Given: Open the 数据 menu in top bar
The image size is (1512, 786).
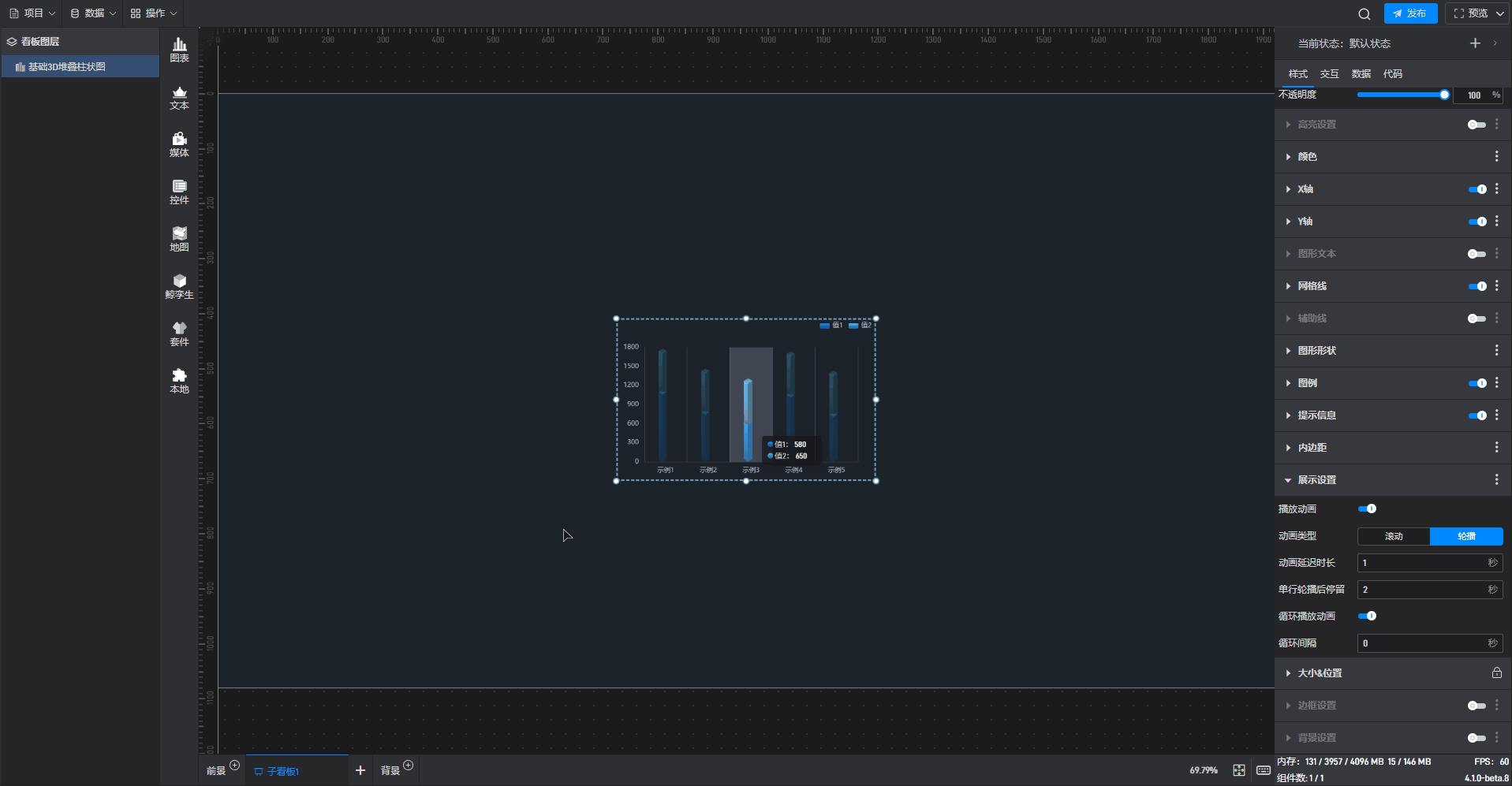Looking at the screenshot, I should (x=93, y=13).
